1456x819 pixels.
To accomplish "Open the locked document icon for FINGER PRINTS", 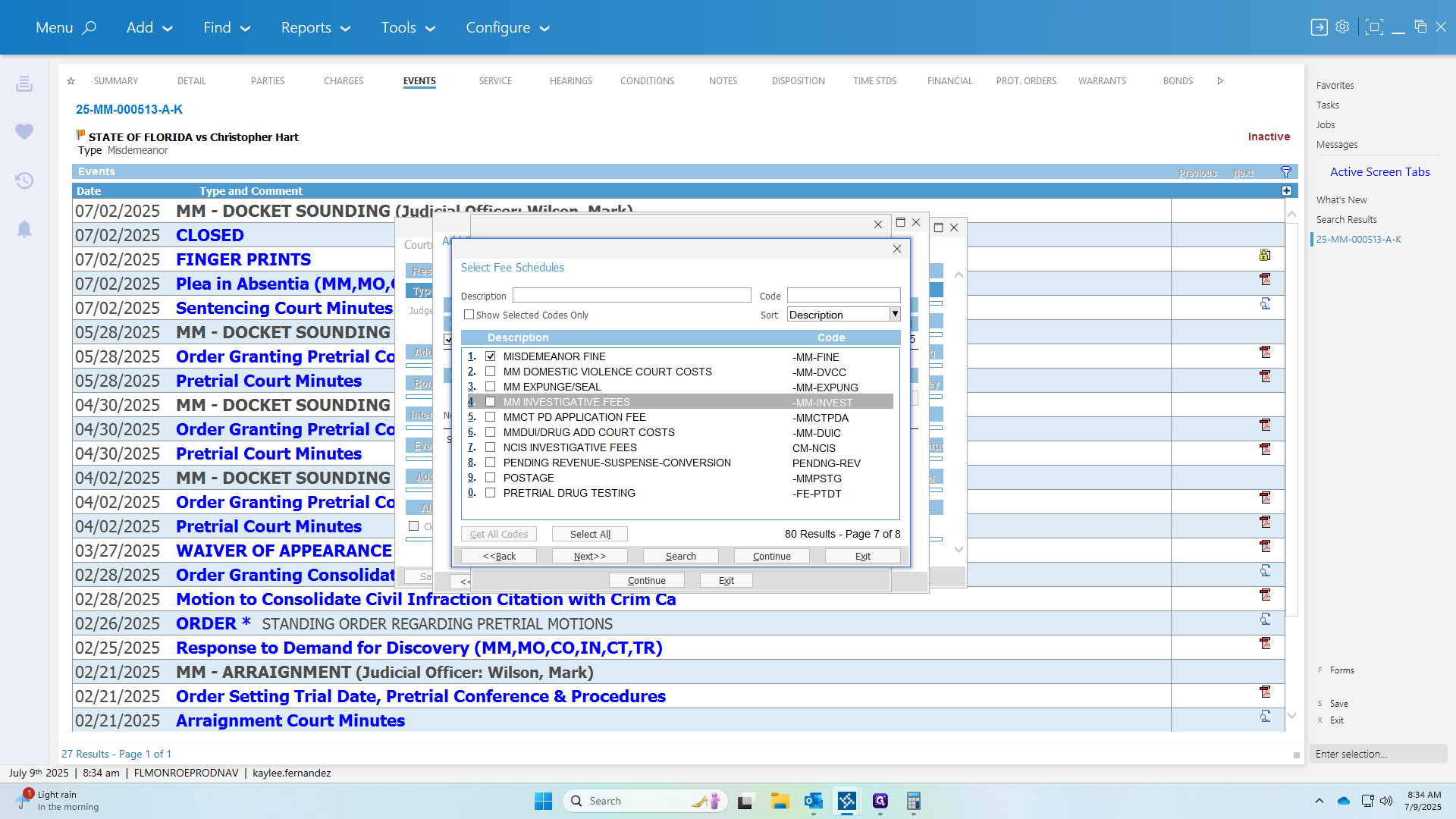I will (1265, 256).
